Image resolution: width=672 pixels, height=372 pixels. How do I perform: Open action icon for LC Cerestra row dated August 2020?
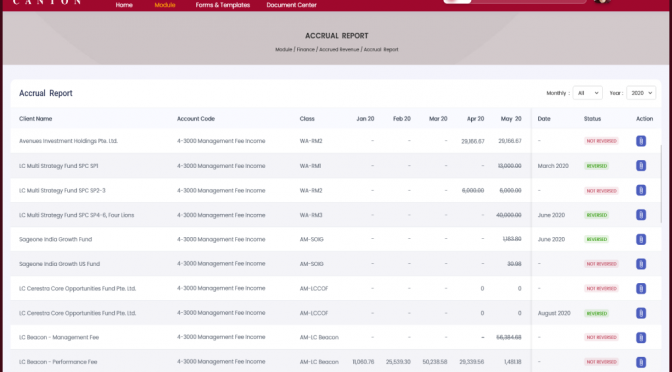641,313
